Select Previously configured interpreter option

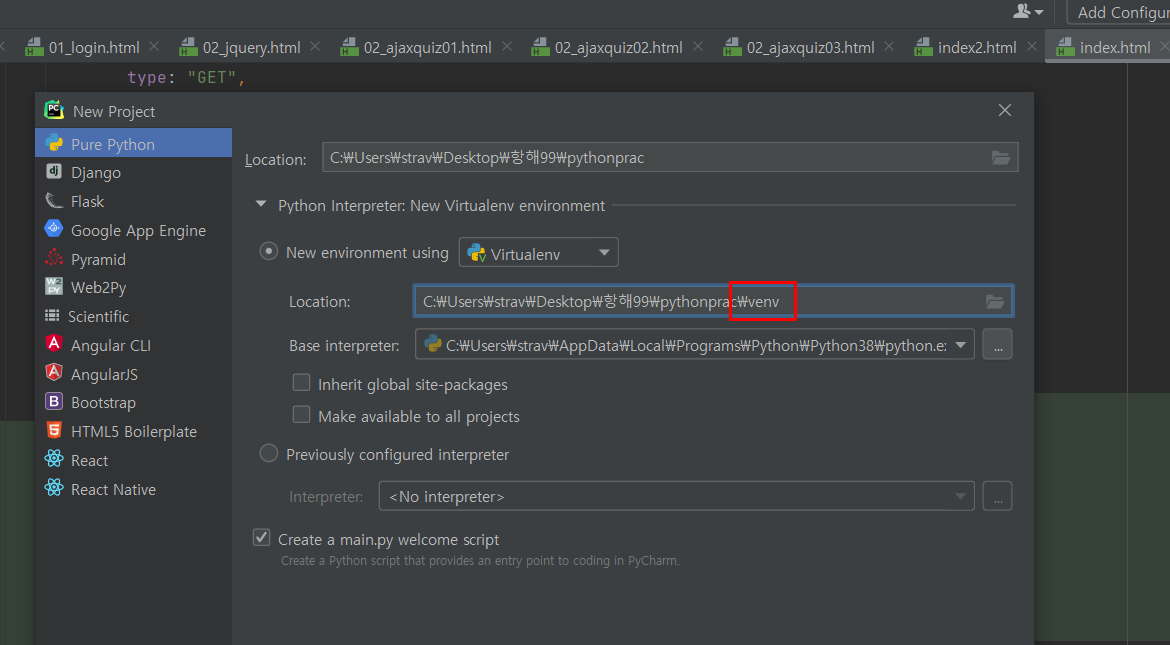click(269, 454)
